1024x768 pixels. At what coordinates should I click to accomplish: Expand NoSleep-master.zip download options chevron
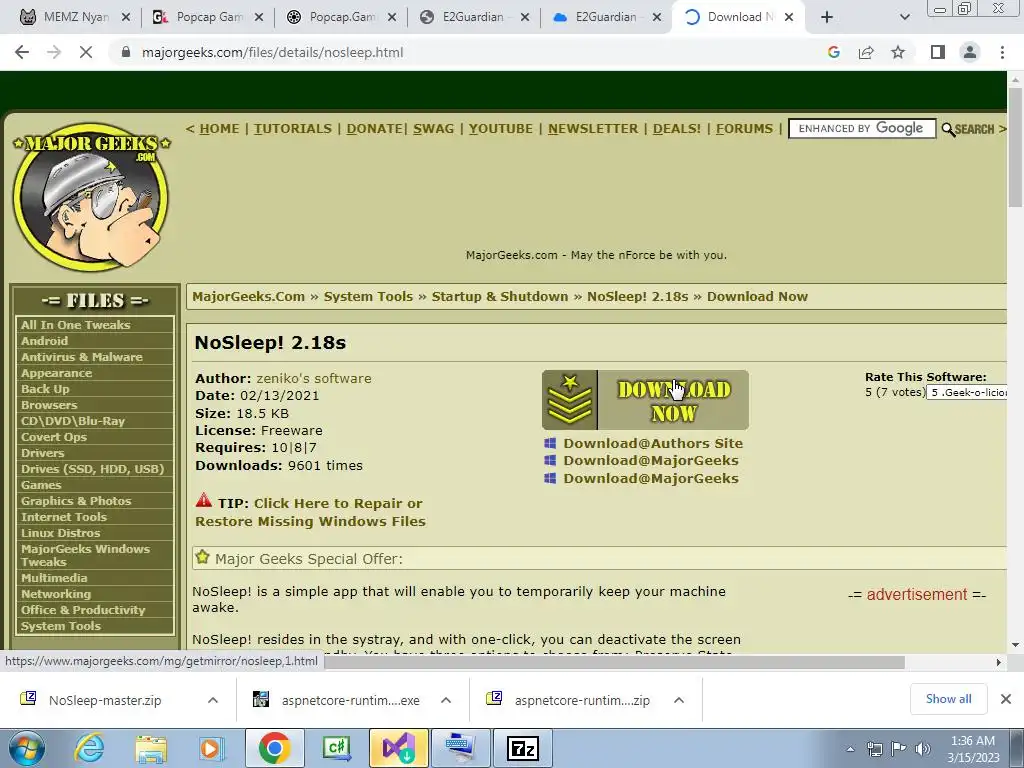tap(213, 700)
